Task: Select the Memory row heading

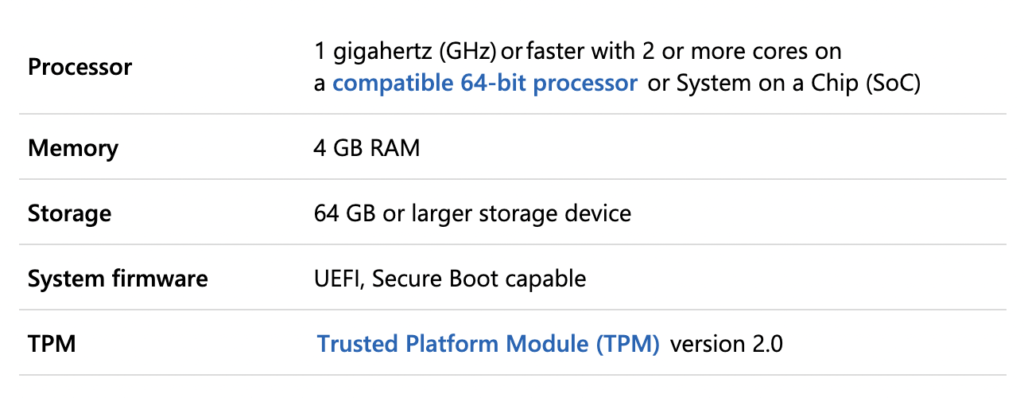Action: 72,148
